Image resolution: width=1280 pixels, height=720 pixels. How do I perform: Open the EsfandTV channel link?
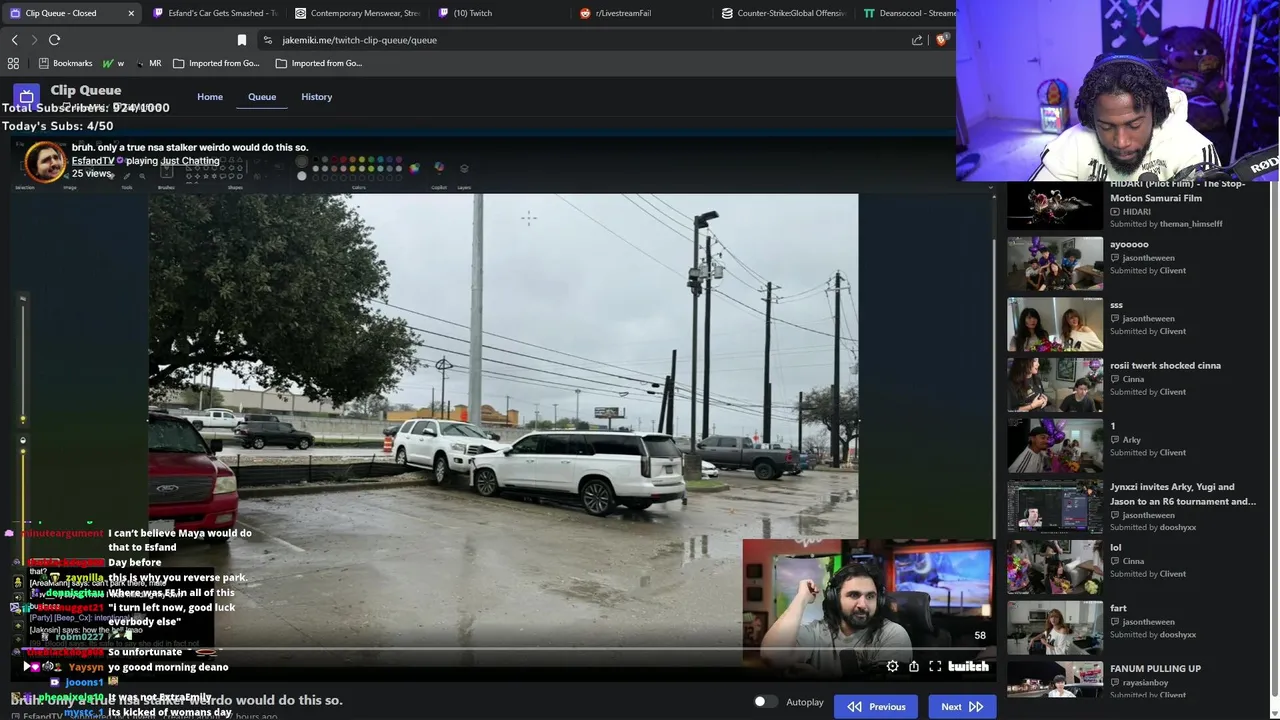[x=93, y=160]
